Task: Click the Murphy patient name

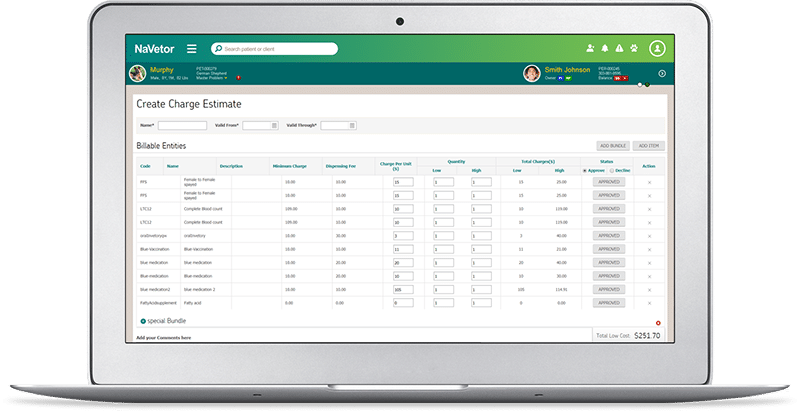Action: pos(162,70)
